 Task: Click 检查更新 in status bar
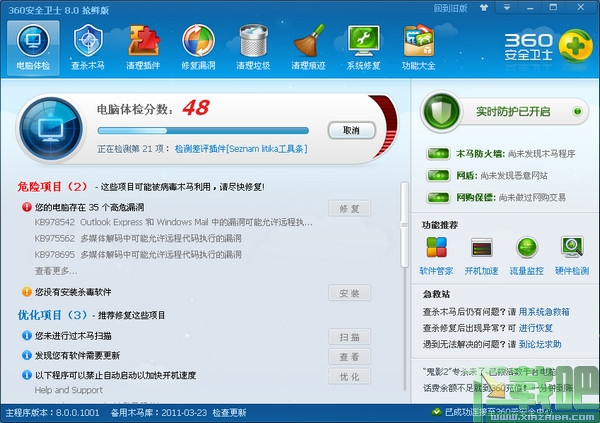pos(229,413)
